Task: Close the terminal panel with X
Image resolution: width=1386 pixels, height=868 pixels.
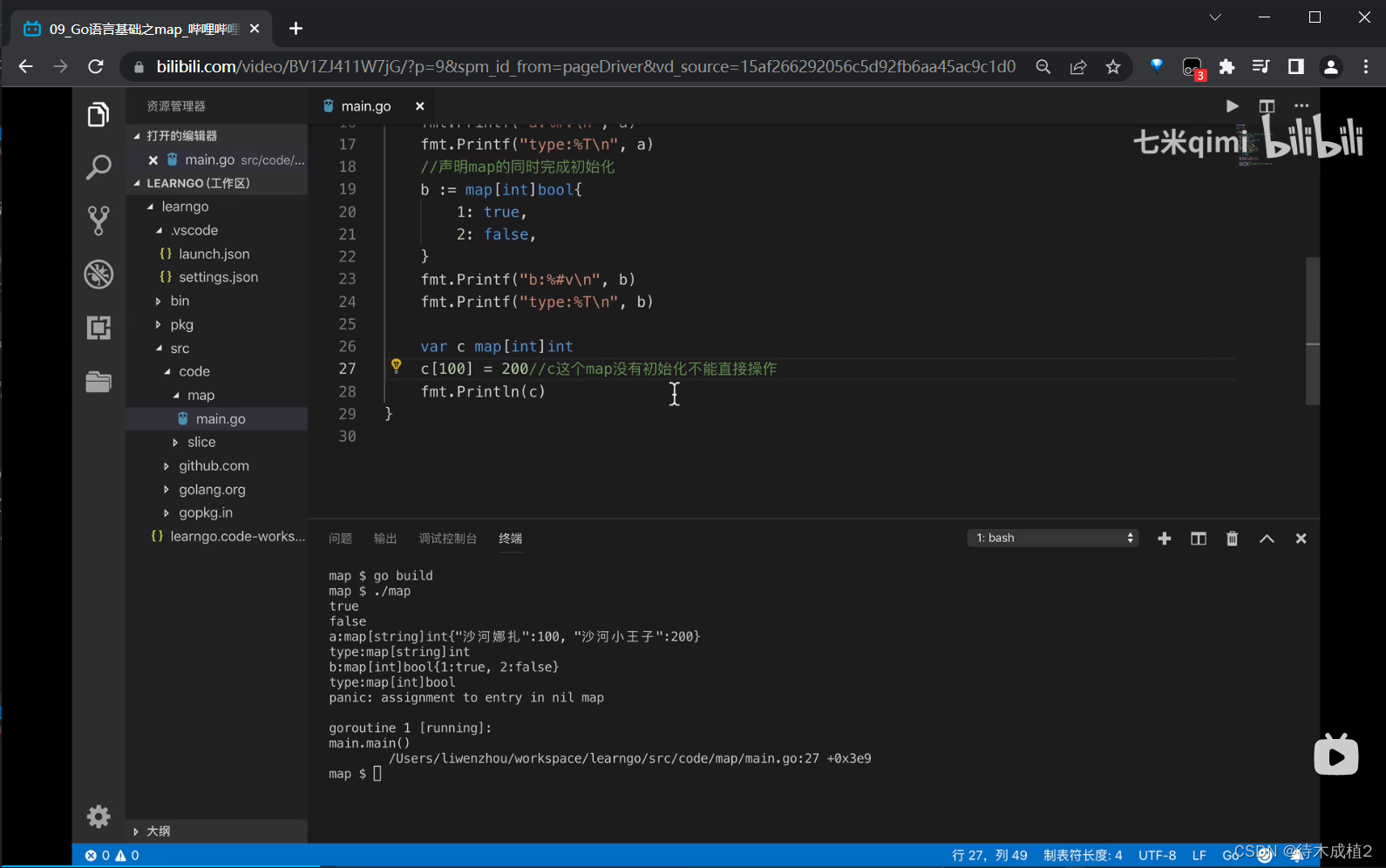Action: 1301,539
